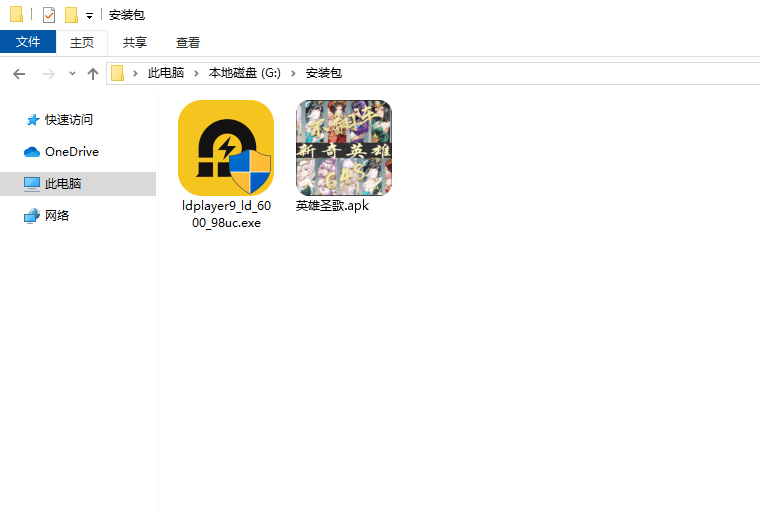Click the ldplayer9_ld_6000_98uc.exe file name
760x512 pixels.
tap(226, 214)
